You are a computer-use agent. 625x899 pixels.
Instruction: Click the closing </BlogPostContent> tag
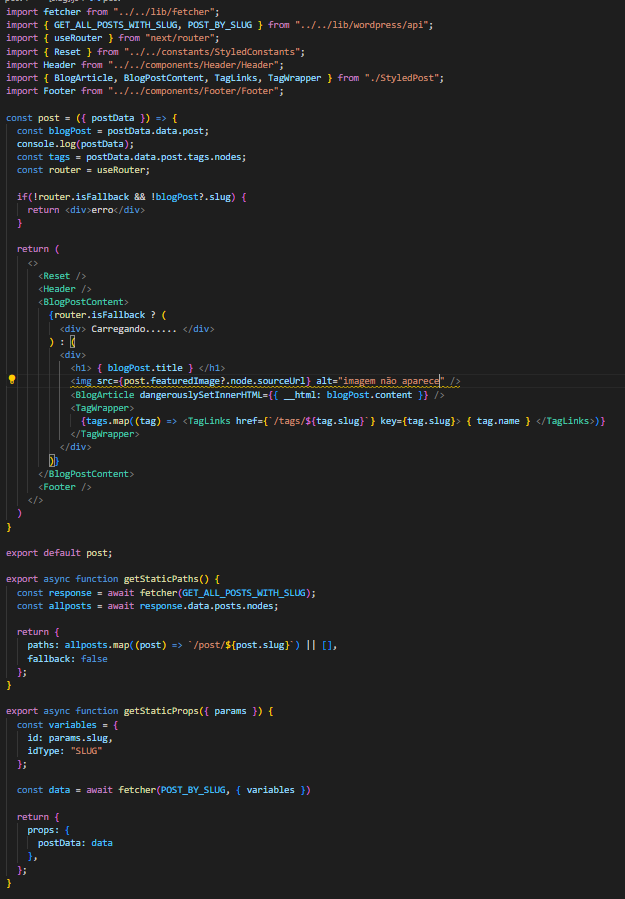click(x=86, y=474)
